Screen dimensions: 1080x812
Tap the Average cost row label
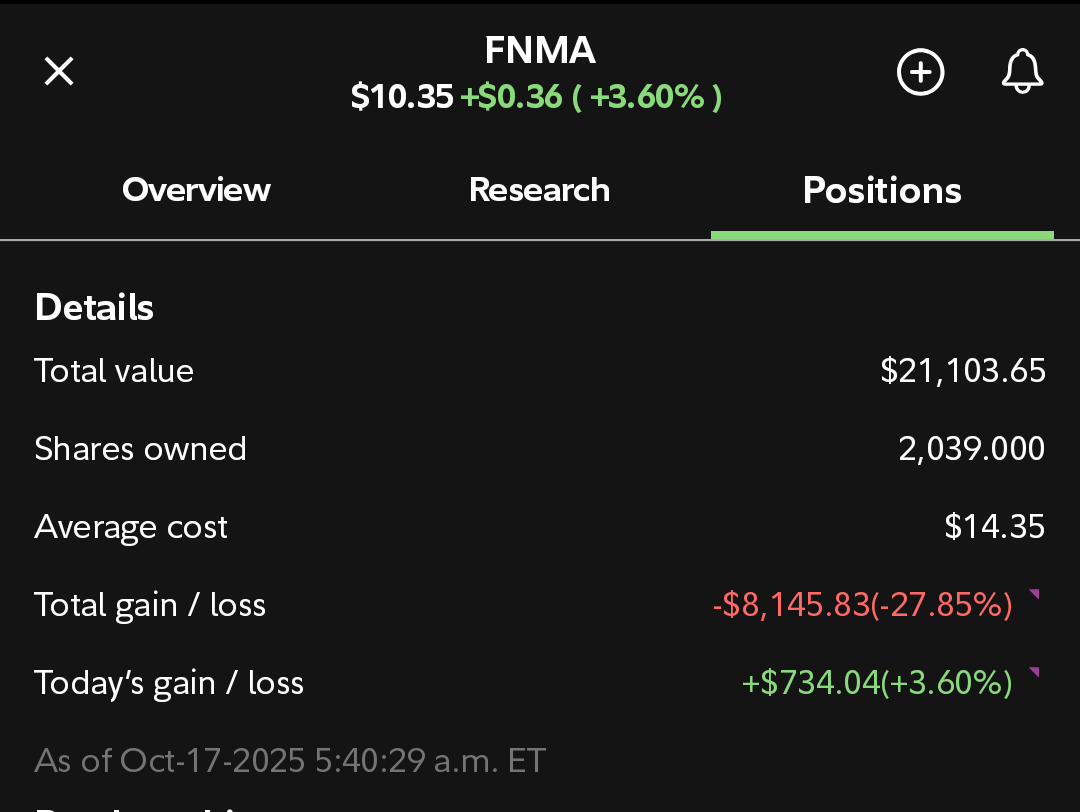pos(131,527)
